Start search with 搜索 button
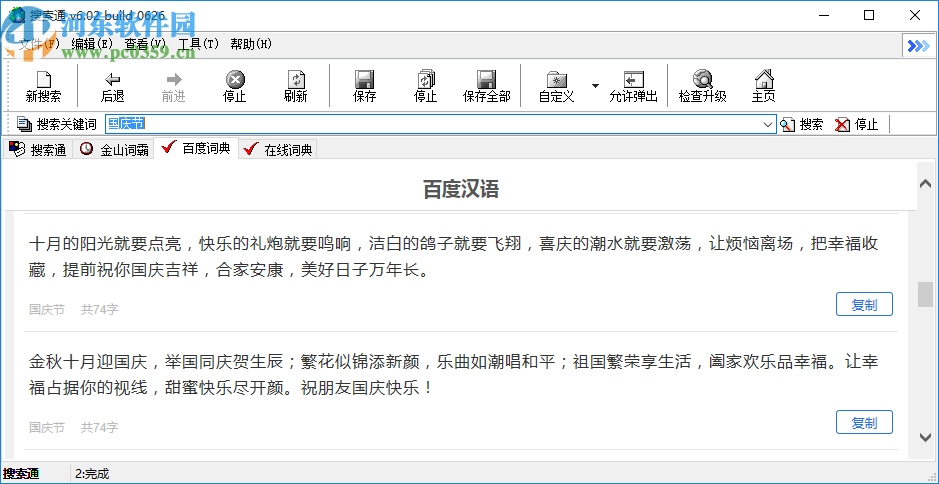This screenshot has width=939, height=484. 802,125
